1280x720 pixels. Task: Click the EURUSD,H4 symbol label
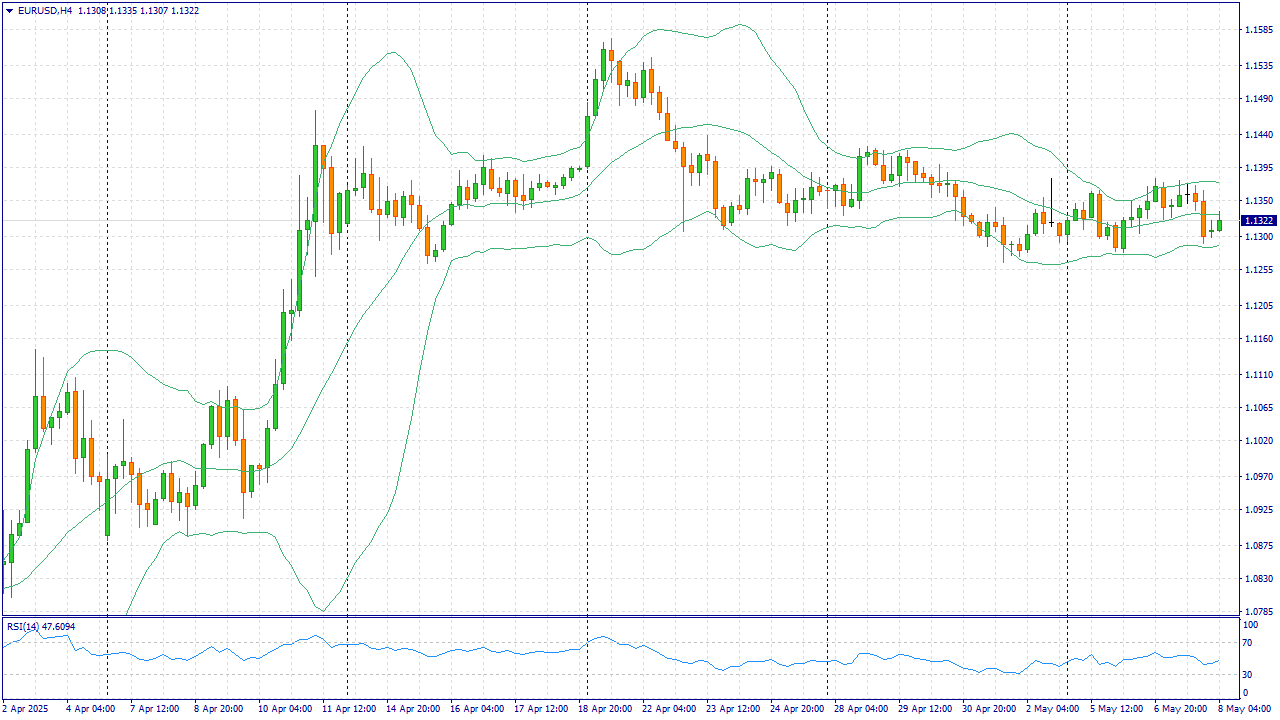click(x=45, y=10)
